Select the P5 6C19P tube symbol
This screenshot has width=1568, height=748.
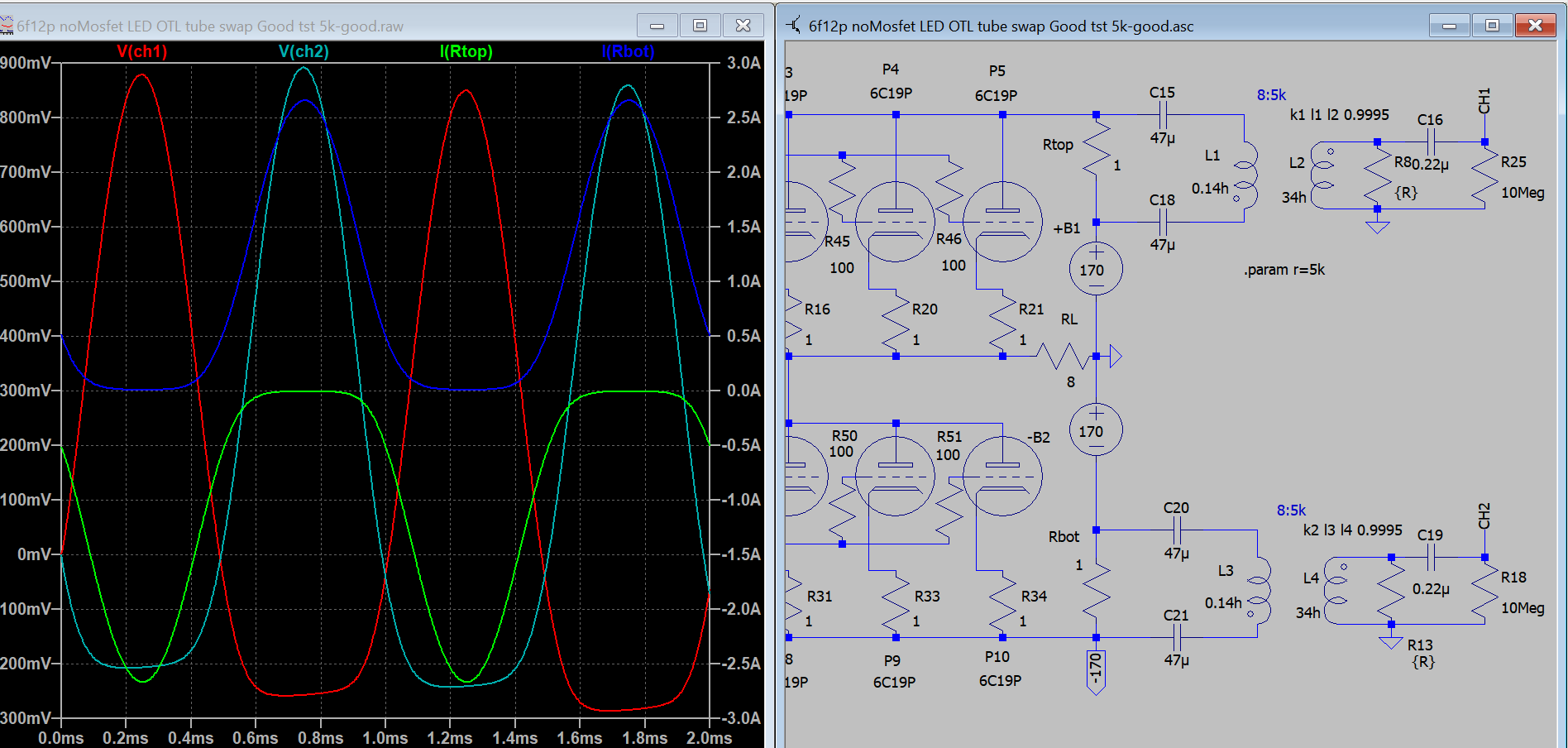(1002, 222)
